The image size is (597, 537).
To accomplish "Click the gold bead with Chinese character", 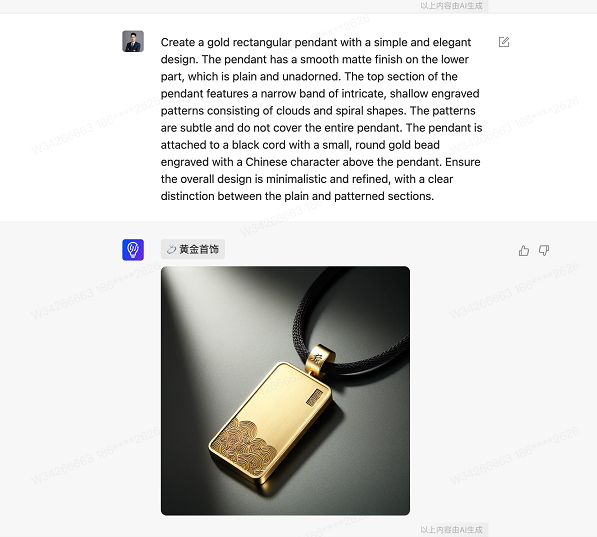I will [319, 358].
